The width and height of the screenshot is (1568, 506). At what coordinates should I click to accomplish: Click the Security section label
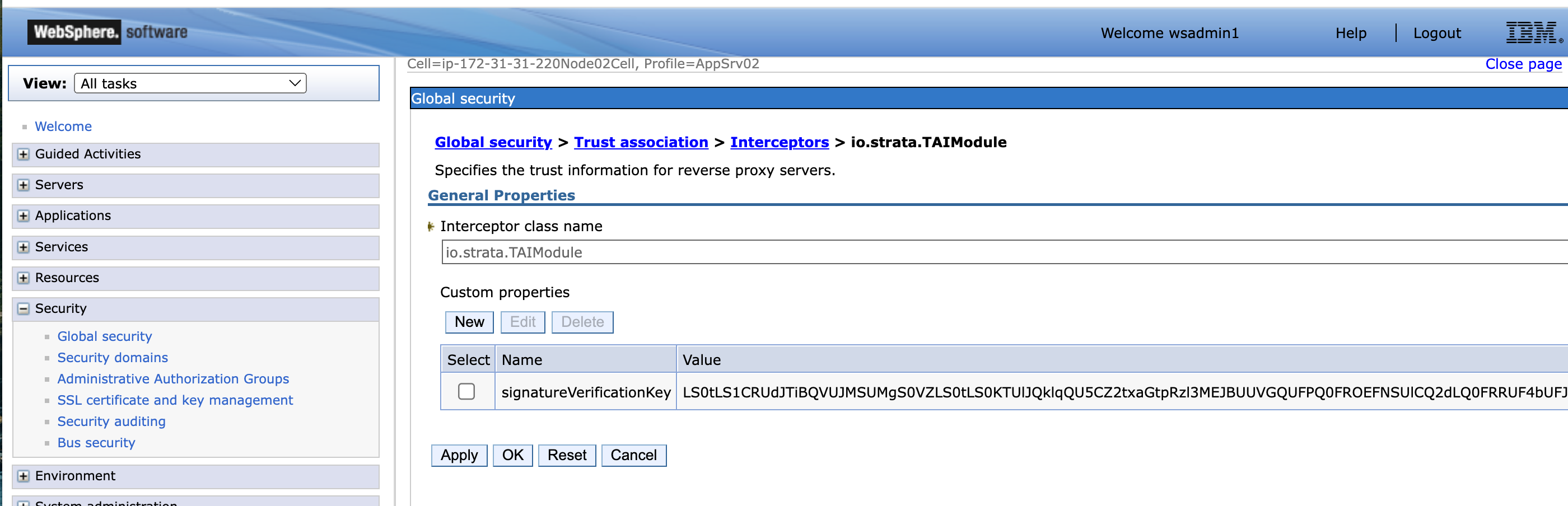60,310
